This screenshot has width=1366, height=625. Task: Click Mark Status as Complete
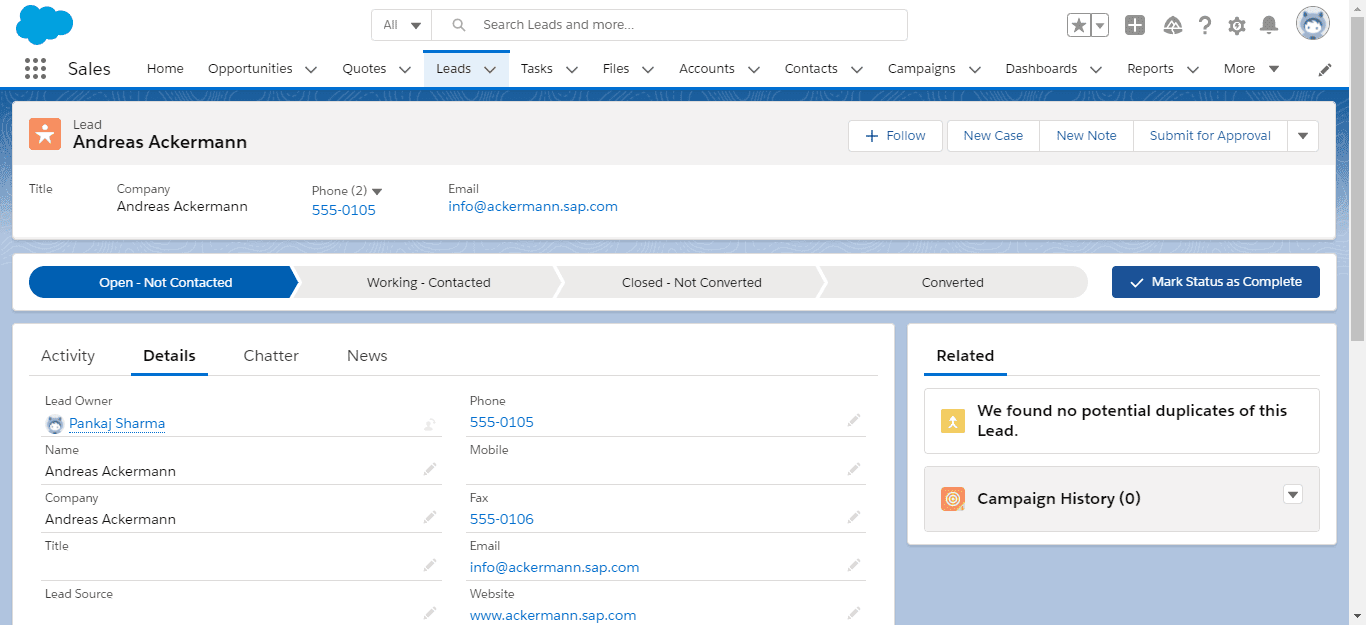click(x=1215, y=281)
